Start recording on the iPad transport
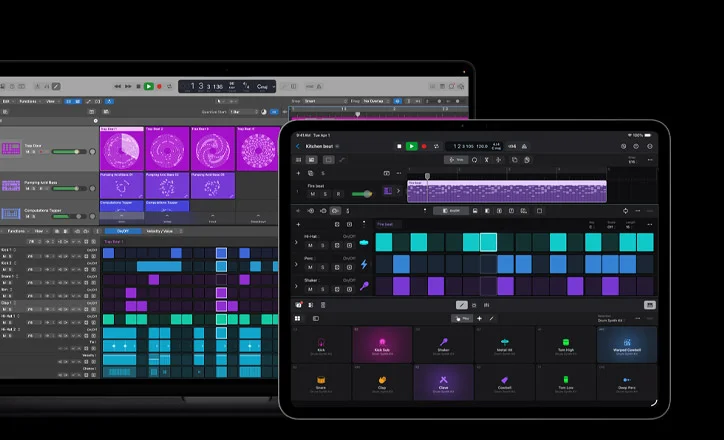Image resolution: width=724 pixels, height=440 pixels. 424,146
